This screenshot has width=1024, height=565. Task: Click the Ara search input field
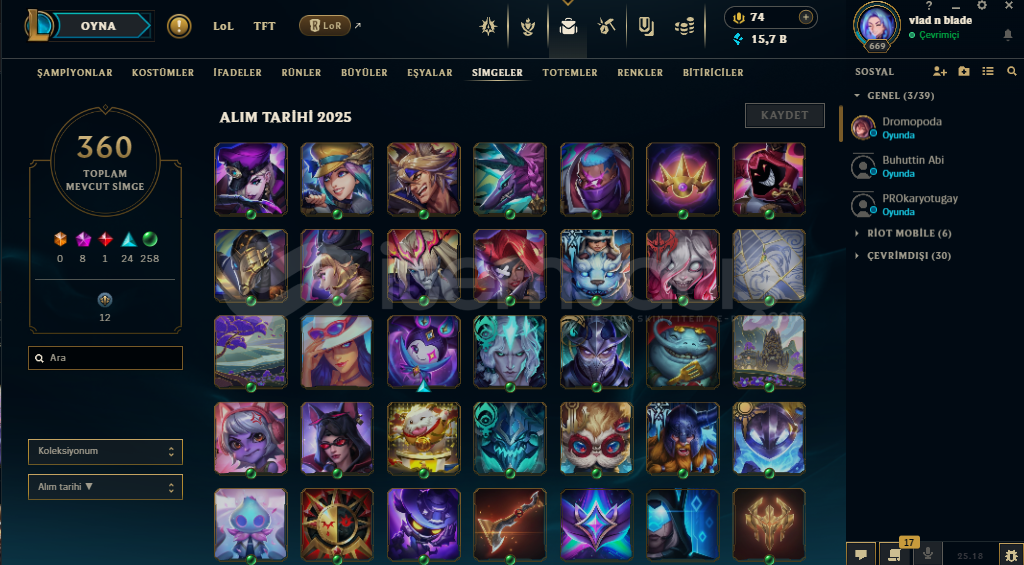105,358
